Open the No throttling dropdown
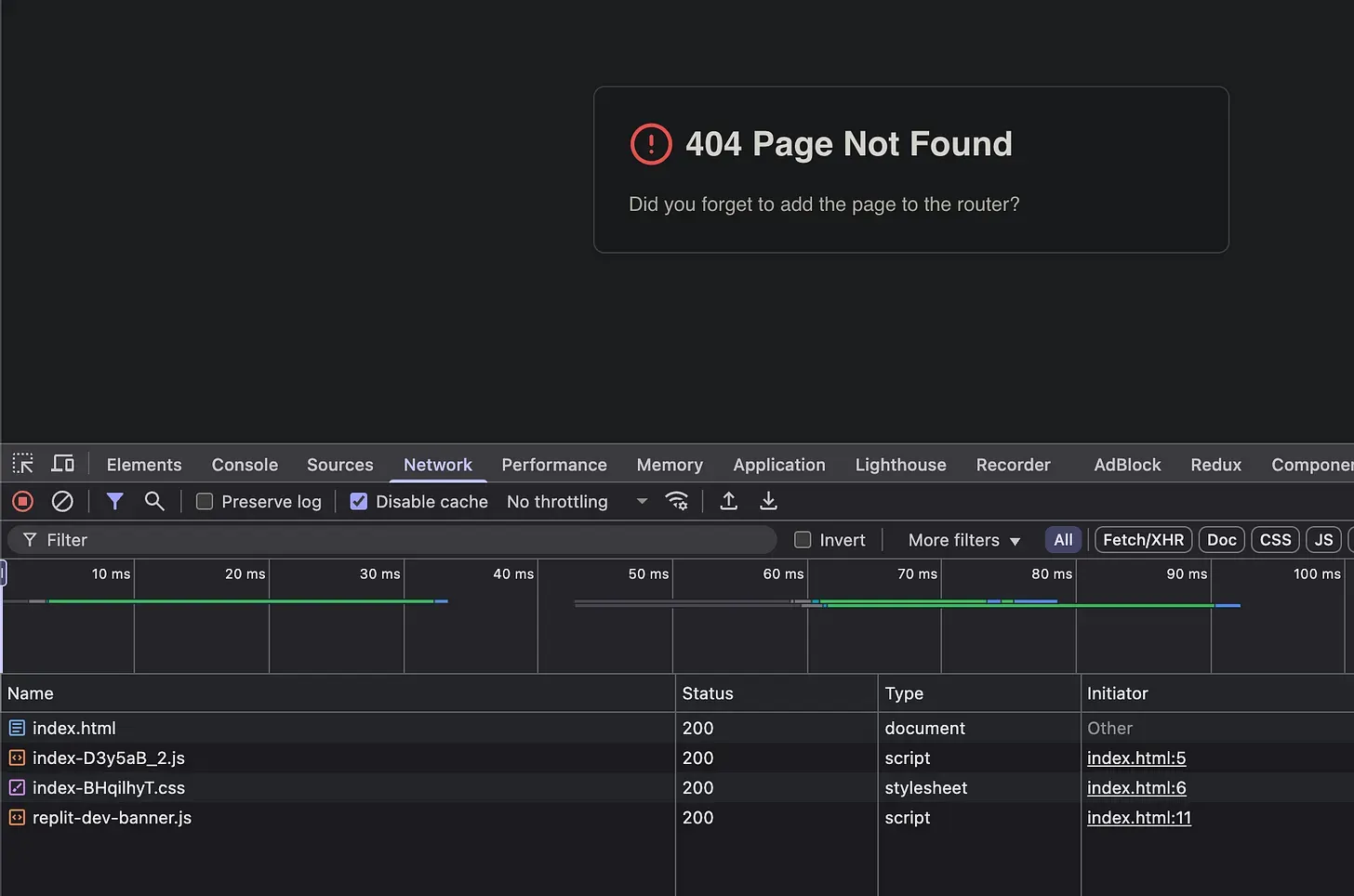Image resolution: width=1354 pixels, height=896 pixels. (x=577, y=502)
